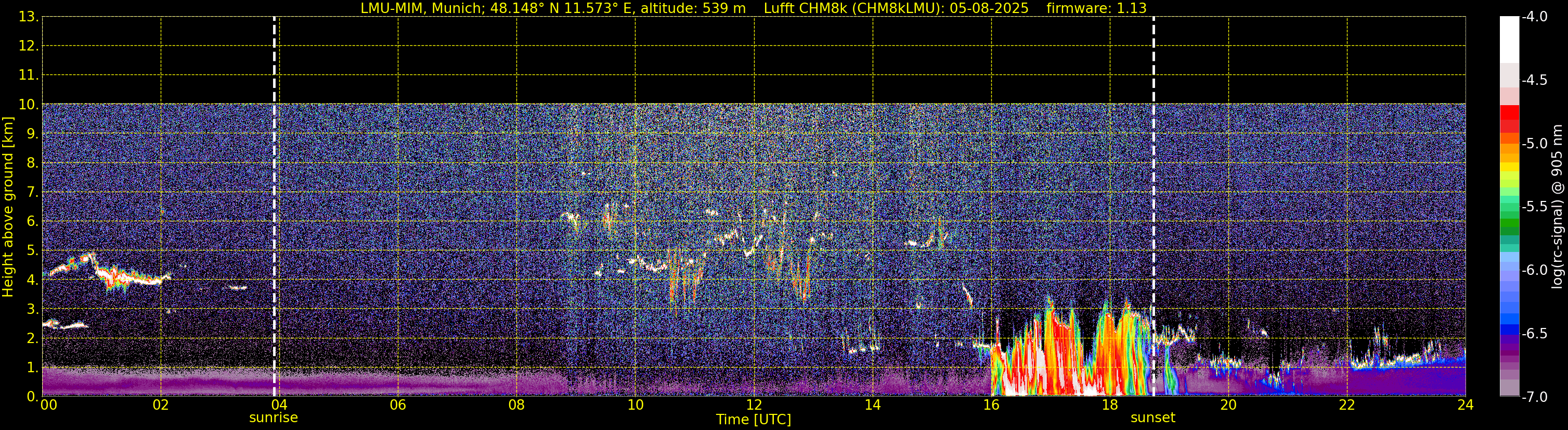Click the '06' tick on the time axis

tap(398, 405)
